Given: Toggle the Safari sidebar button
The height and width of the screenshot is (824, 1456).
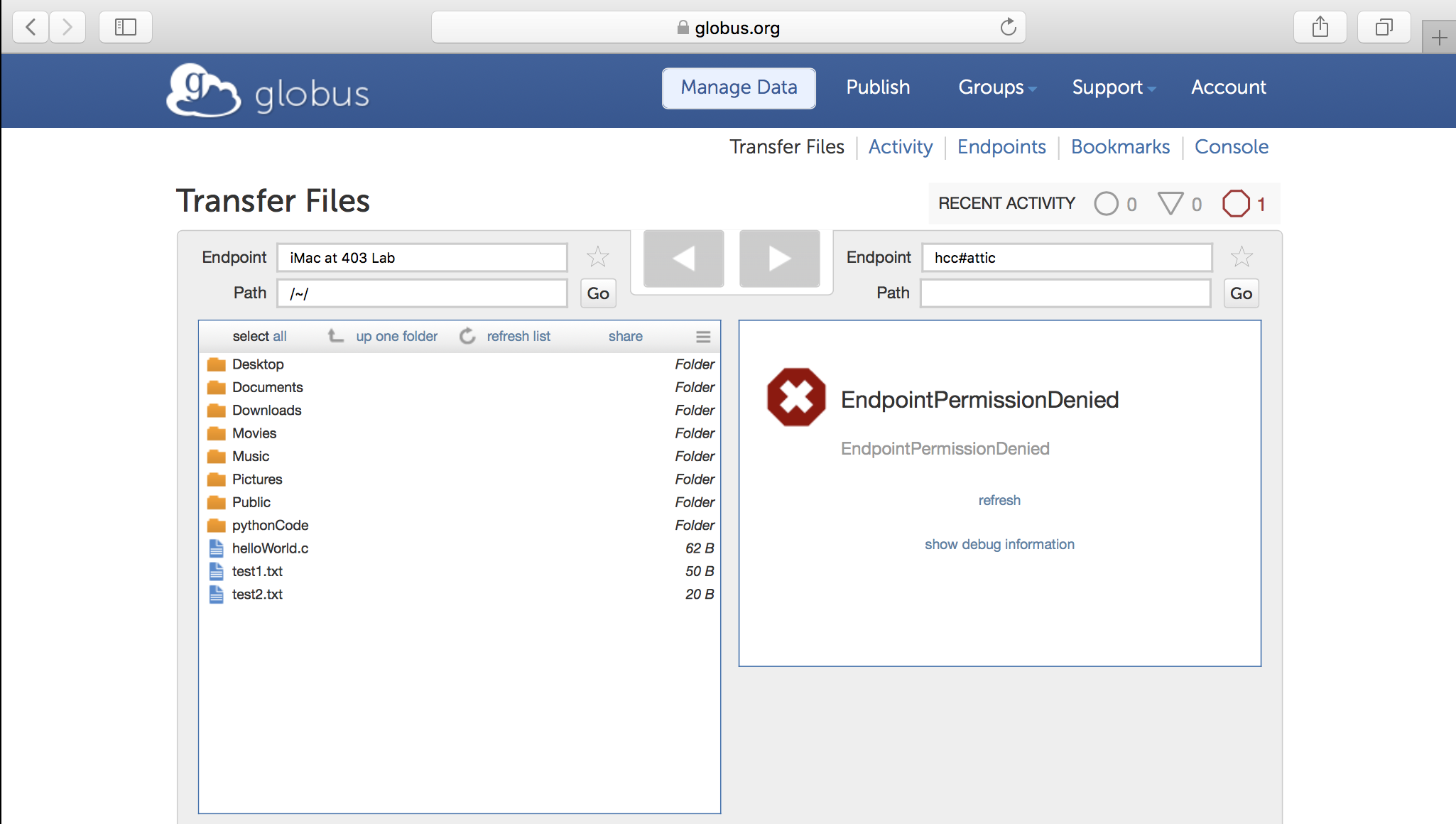Looking at the screenshot, I should (x=126, y=27).
